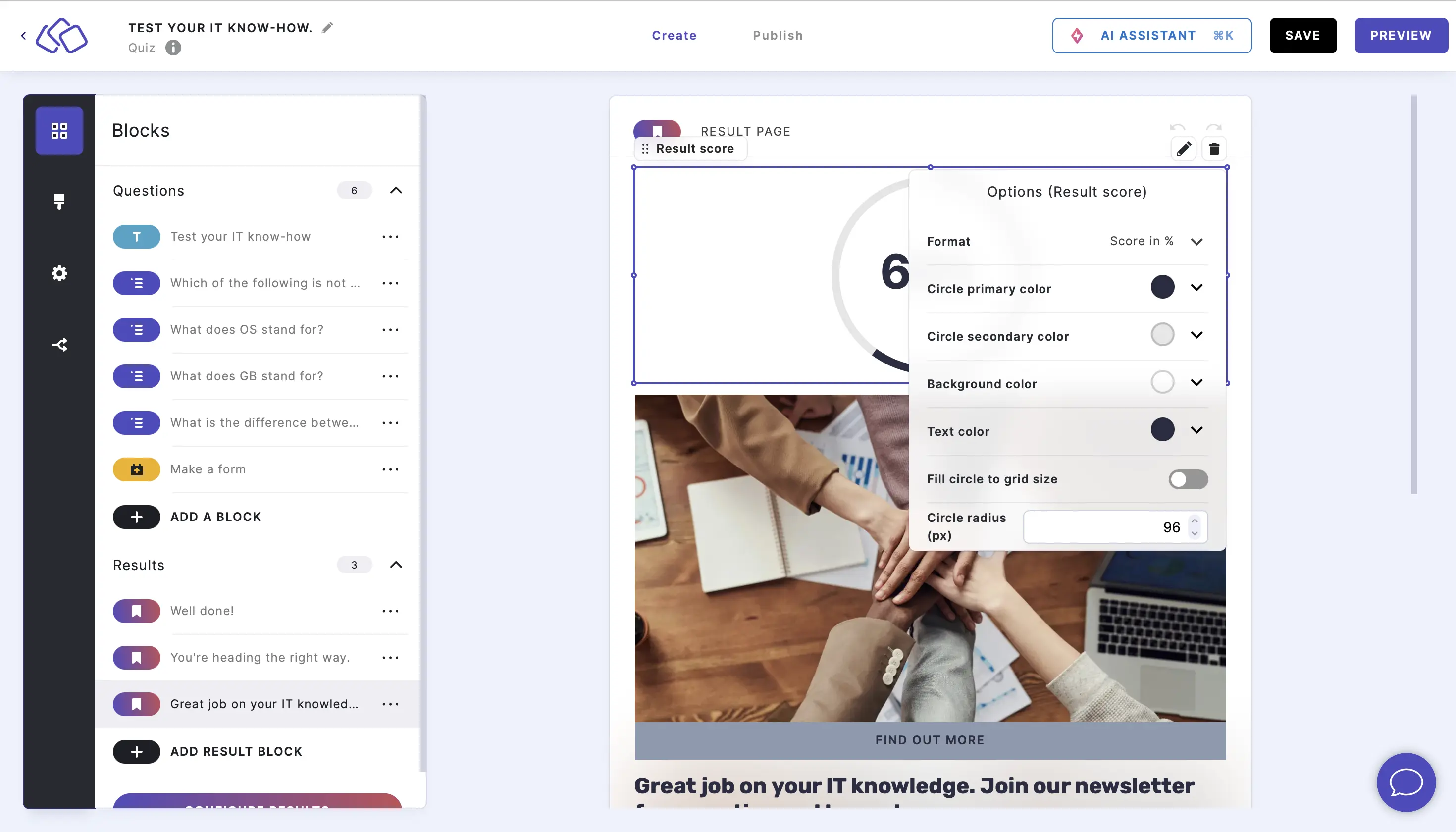Click the delete trash icon on Result score

[1214, 149]
